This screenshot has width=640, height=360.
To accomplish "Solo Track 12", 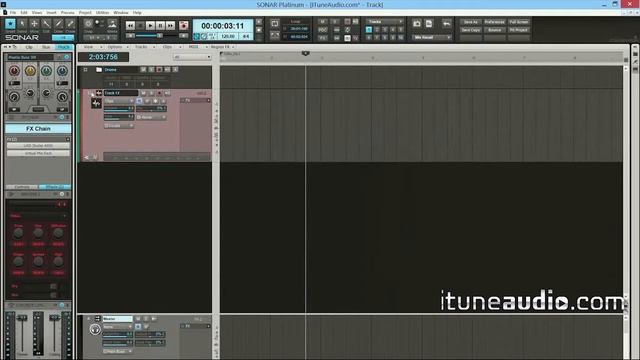I will pos(151,93).
